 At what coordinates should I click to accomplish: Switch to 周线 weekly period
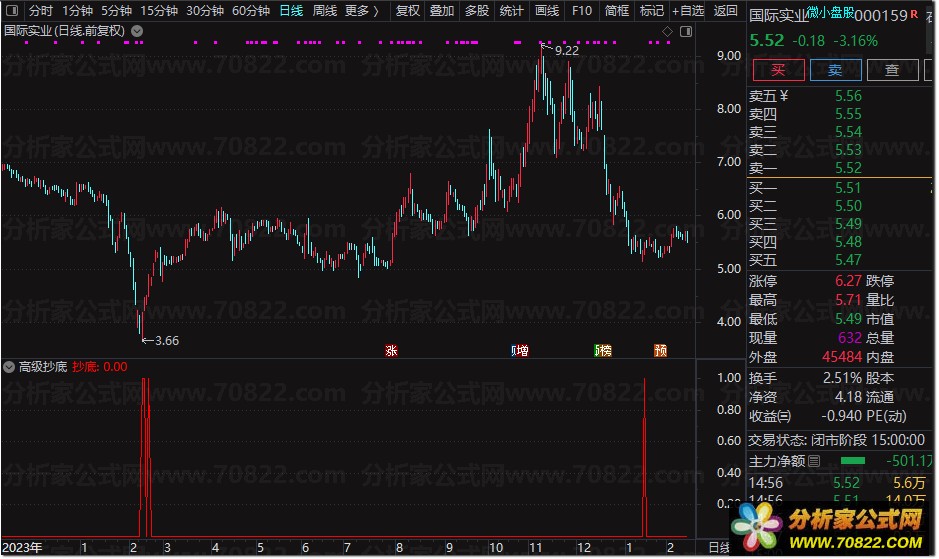(x=325, y=10)
